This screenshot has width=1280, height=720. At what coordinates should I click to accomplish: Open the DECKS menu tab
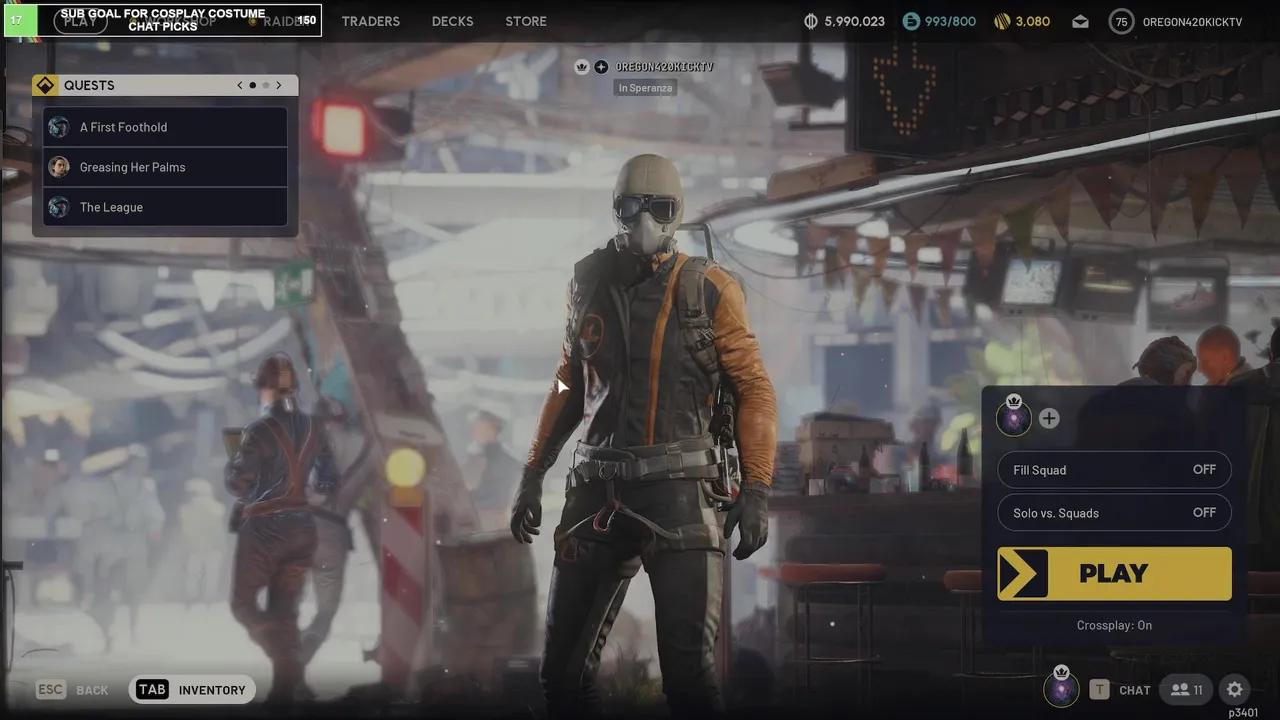pyautogui.click(x=452, y=21)
